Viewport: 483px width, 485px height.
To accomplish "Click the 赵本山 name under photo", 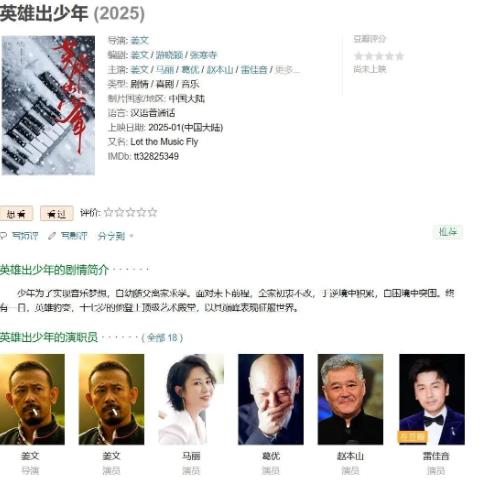I will 350,456.
